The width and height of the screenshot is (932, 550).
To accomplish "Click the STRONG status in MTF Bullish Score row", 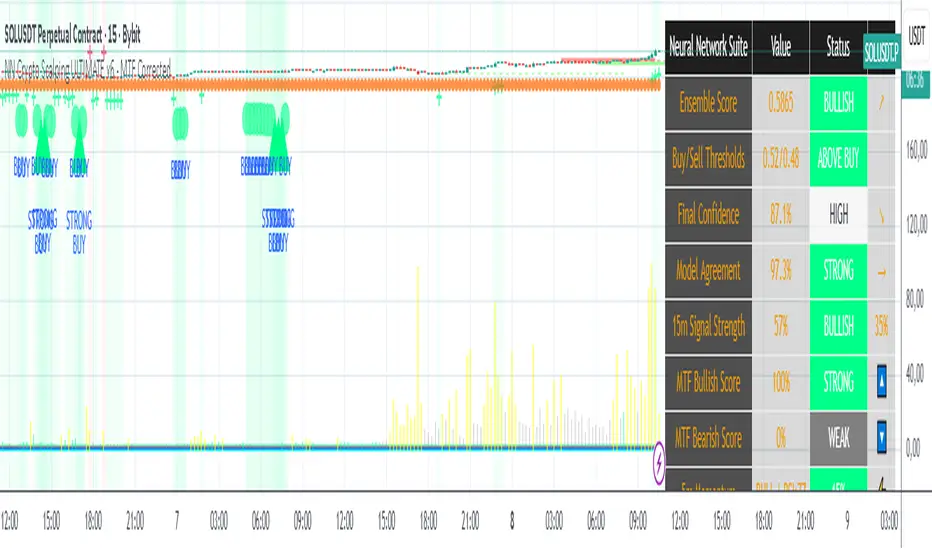I will (x=838, y=382).
